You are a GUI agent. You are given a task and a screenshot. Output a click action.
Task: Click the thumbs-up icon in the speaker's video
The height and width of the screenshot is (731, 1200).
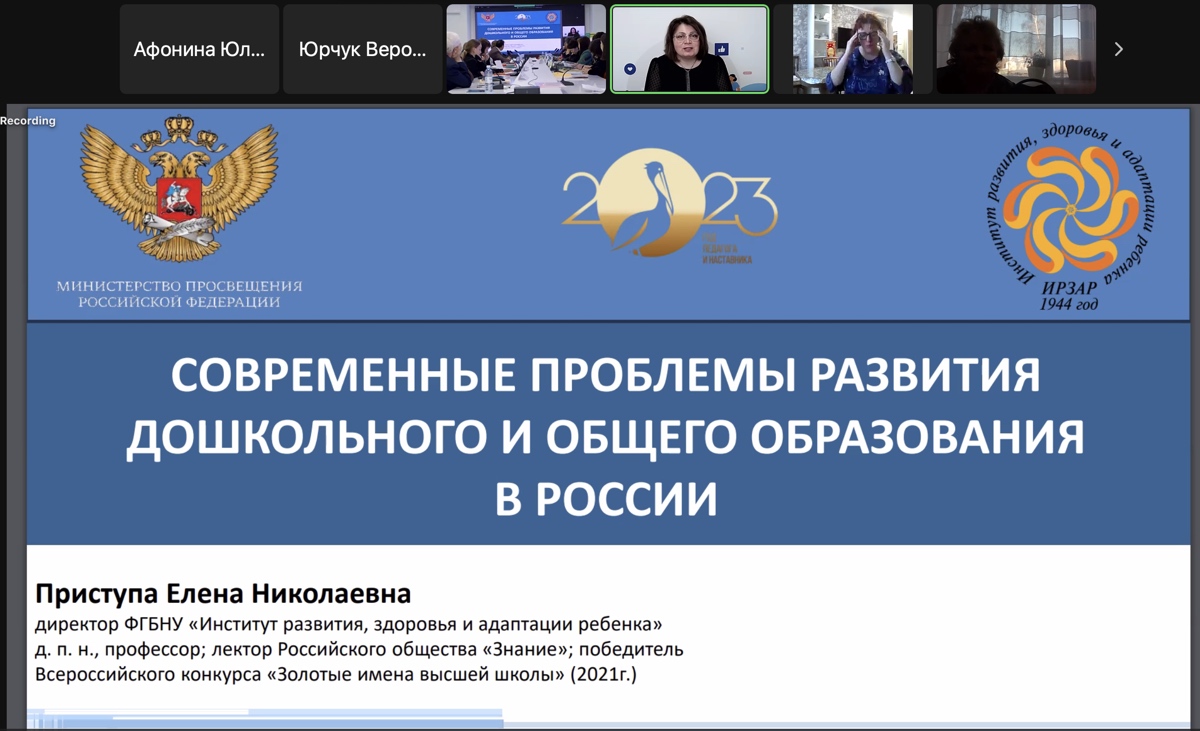[x=721, y=50]
